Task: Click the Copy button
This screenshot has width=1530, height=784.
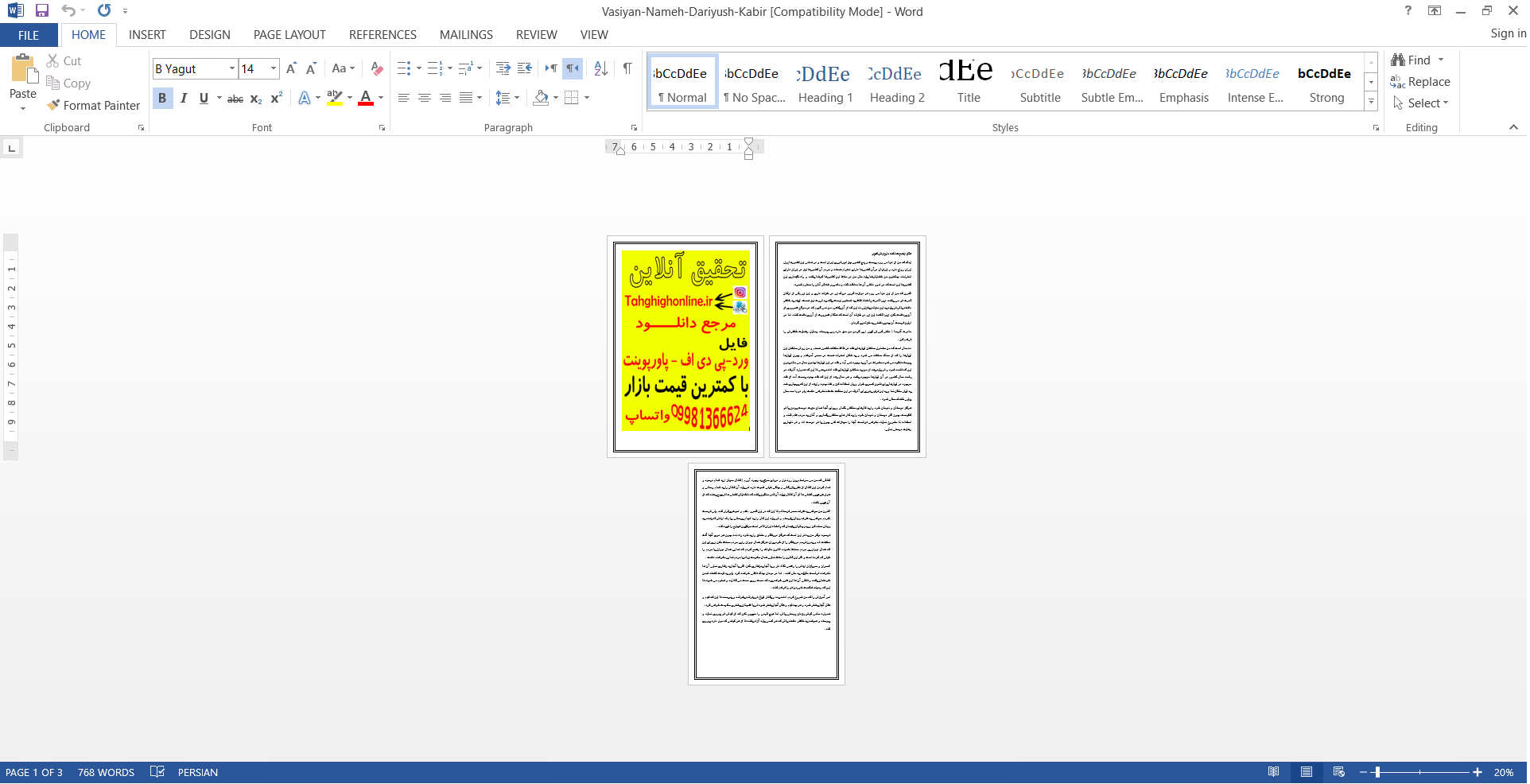Action: 68,83
